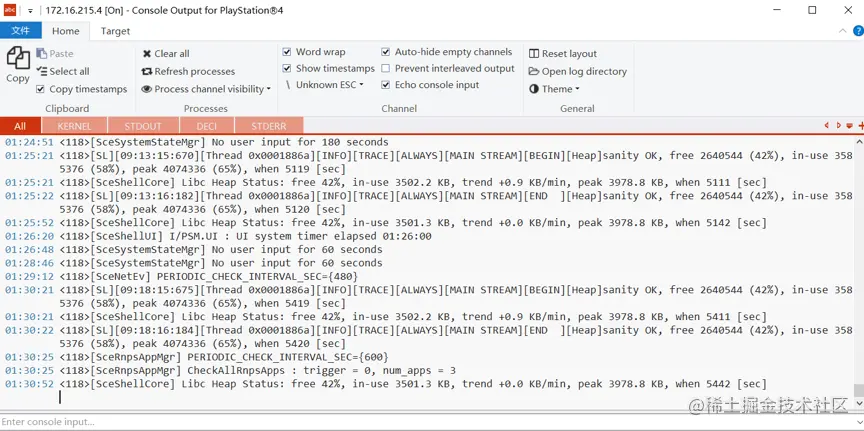Select the All channel tab

click(x=20, y=126)
